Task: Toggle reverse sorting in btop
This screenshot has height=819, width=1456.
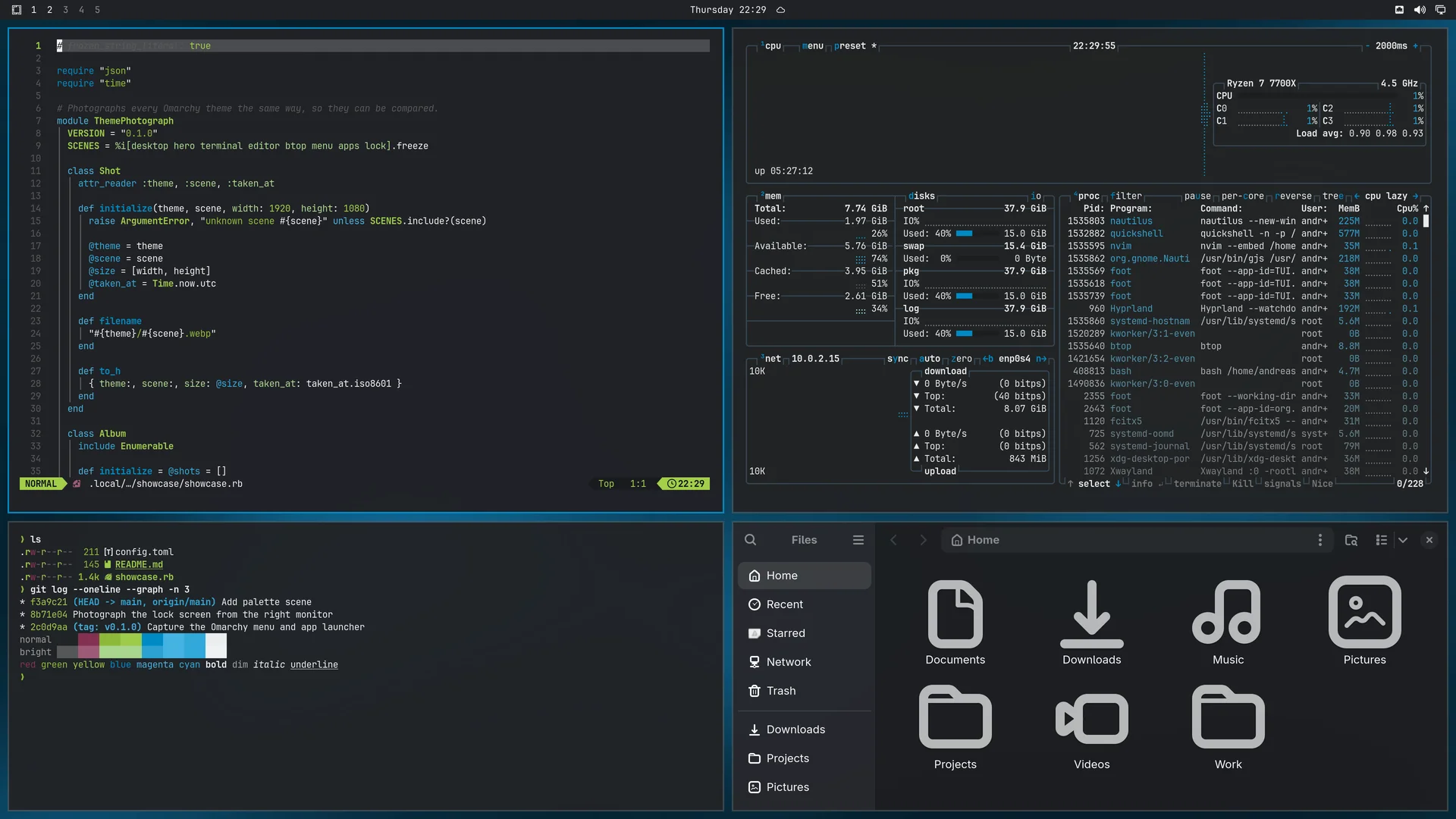Action: point(1294,196)
